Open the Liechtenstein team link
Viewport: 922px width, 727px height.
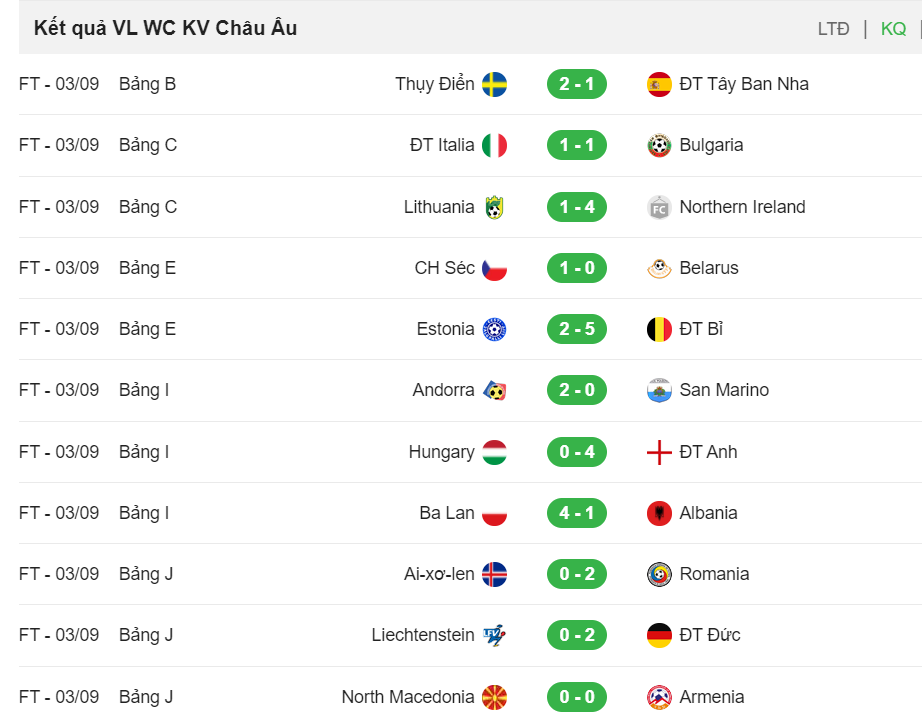click(x=423, y=635)
